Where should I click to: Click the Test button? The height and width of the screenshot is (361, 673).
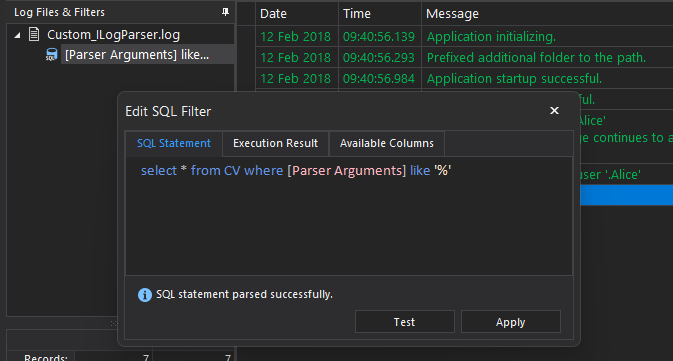pos(404,322)
